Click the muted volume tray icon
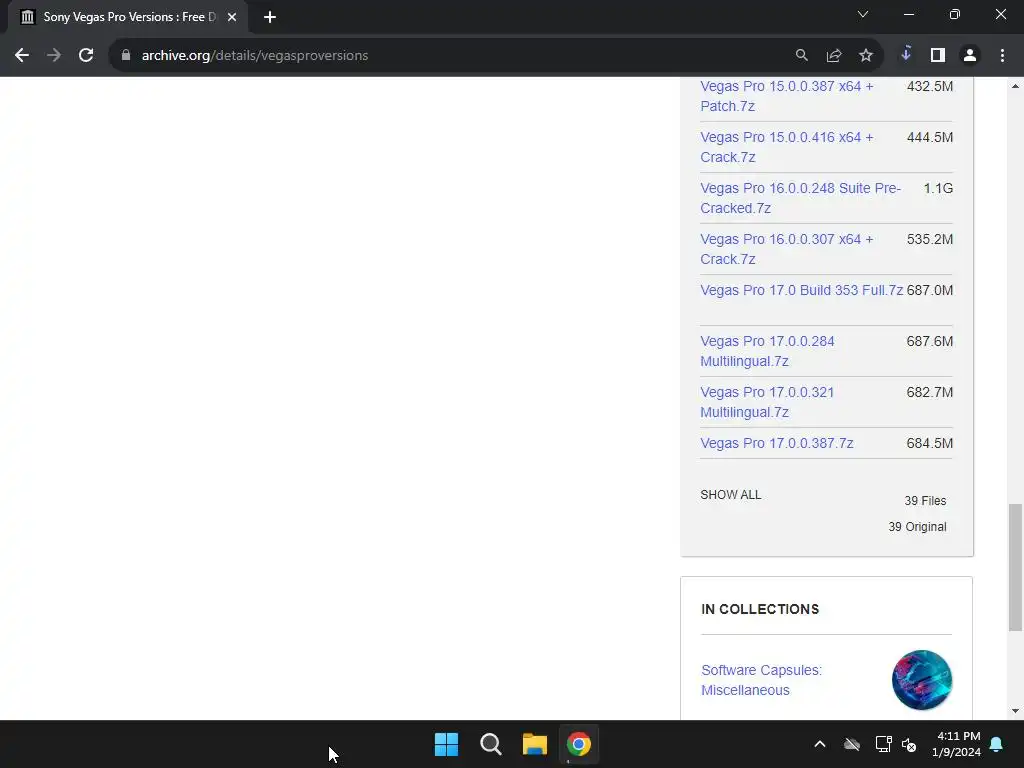The image size is (1024, 768). pyautogui.click(x=909, y=744)
